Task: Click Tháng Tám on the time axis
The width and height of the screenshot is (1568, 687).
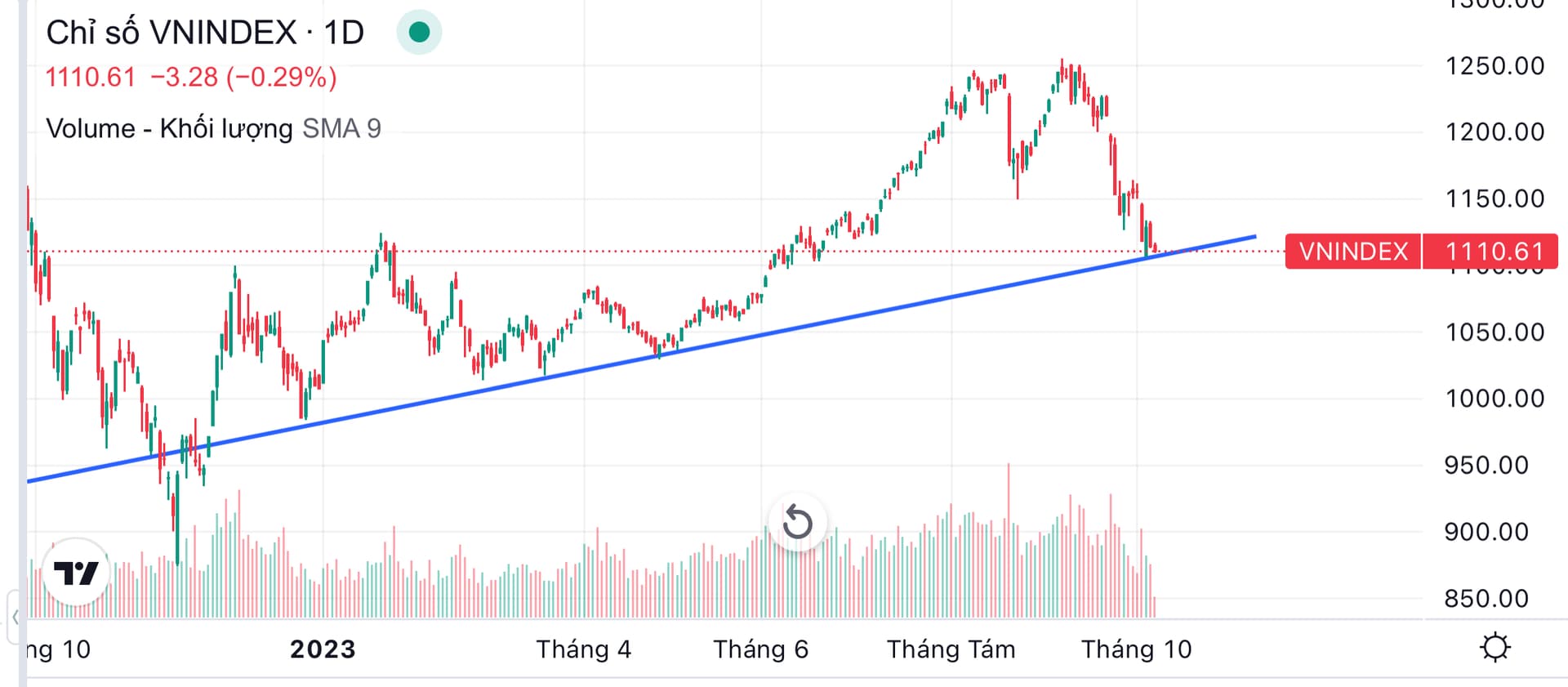Action: pyautogui.click(x=951, y=649)
